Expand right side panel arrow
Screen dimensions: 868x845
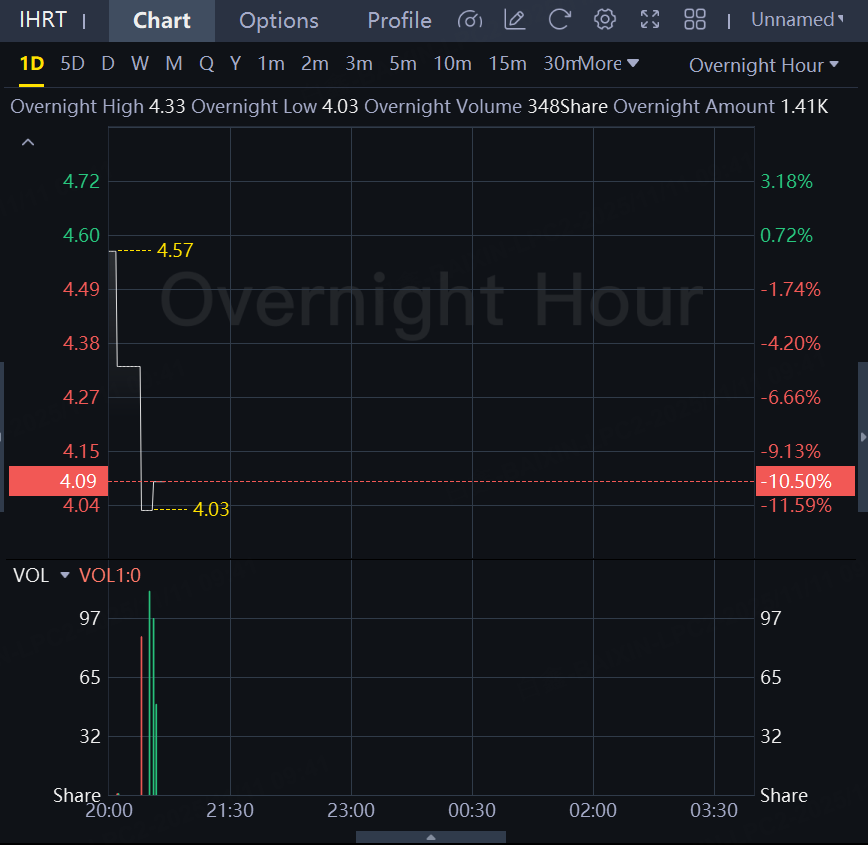tap(862, 437)
